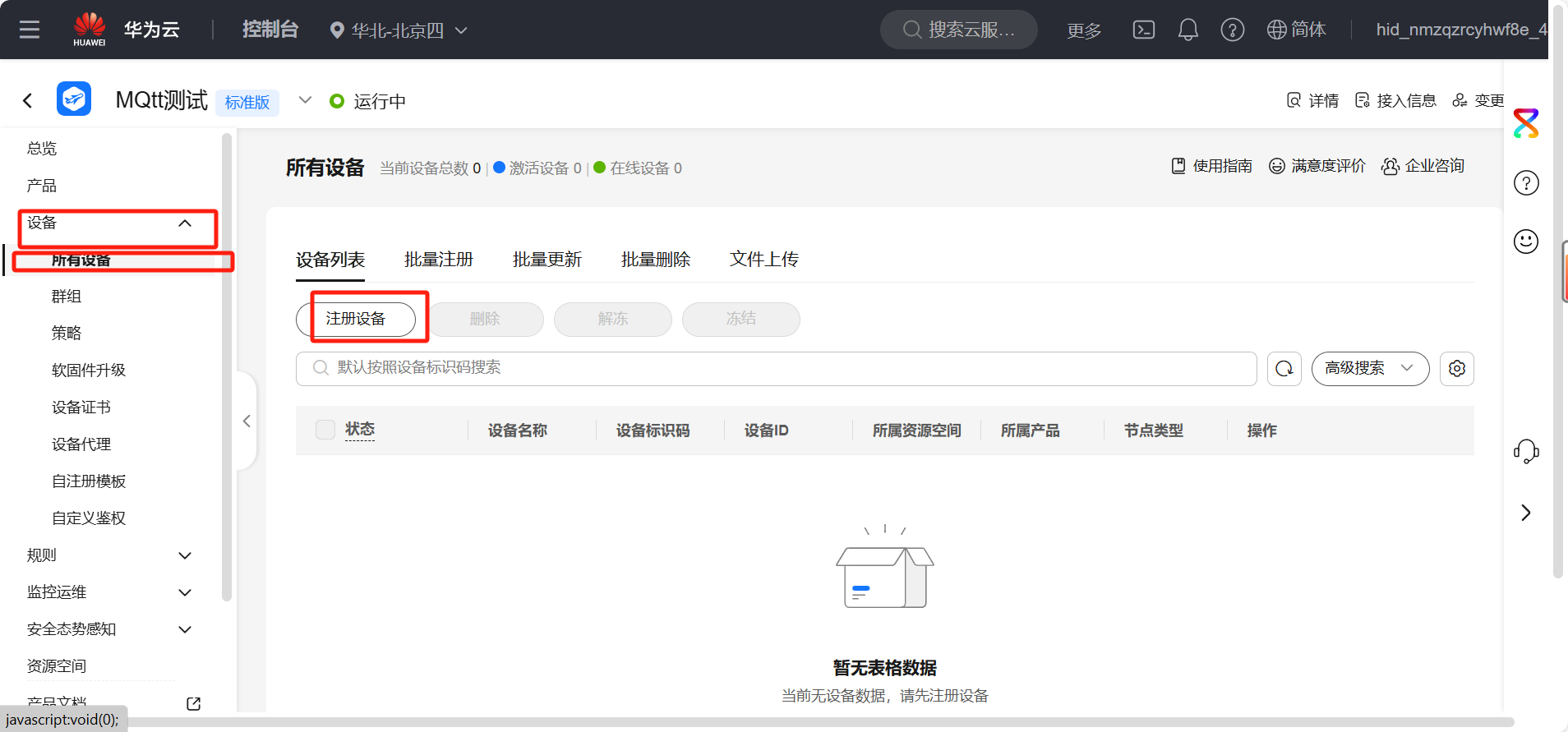Click the smiley feedback icon
This screenshot has width=1568, height=732.
tap(1525, 242)
